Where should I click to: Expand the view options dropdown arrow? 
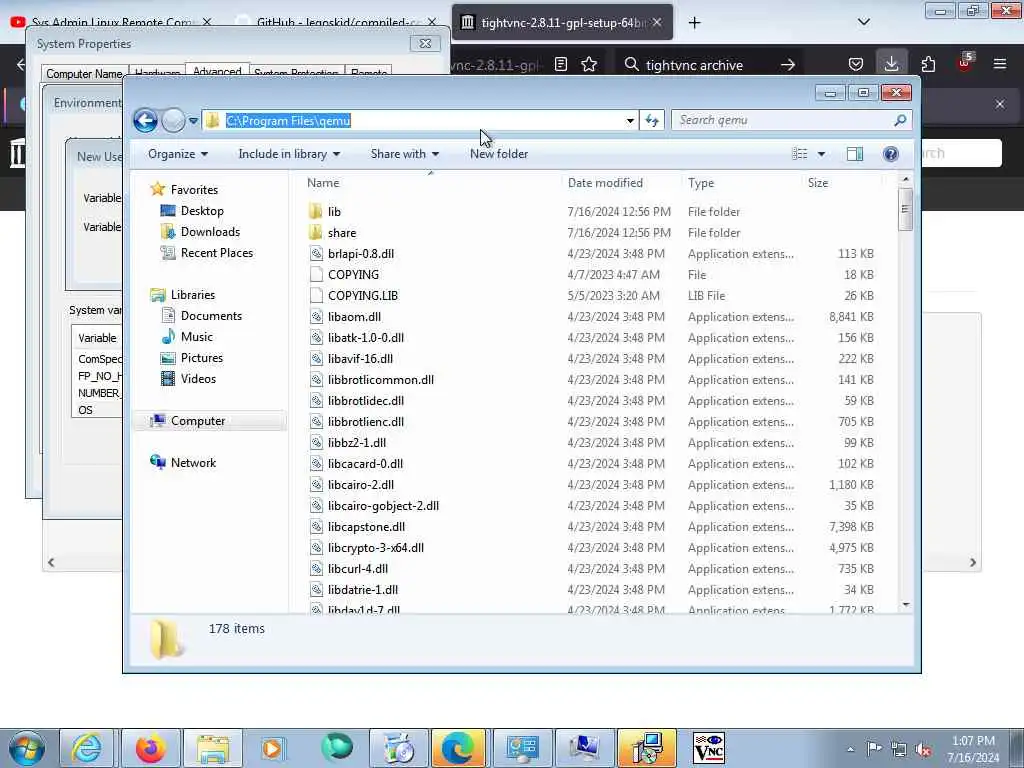821,154
